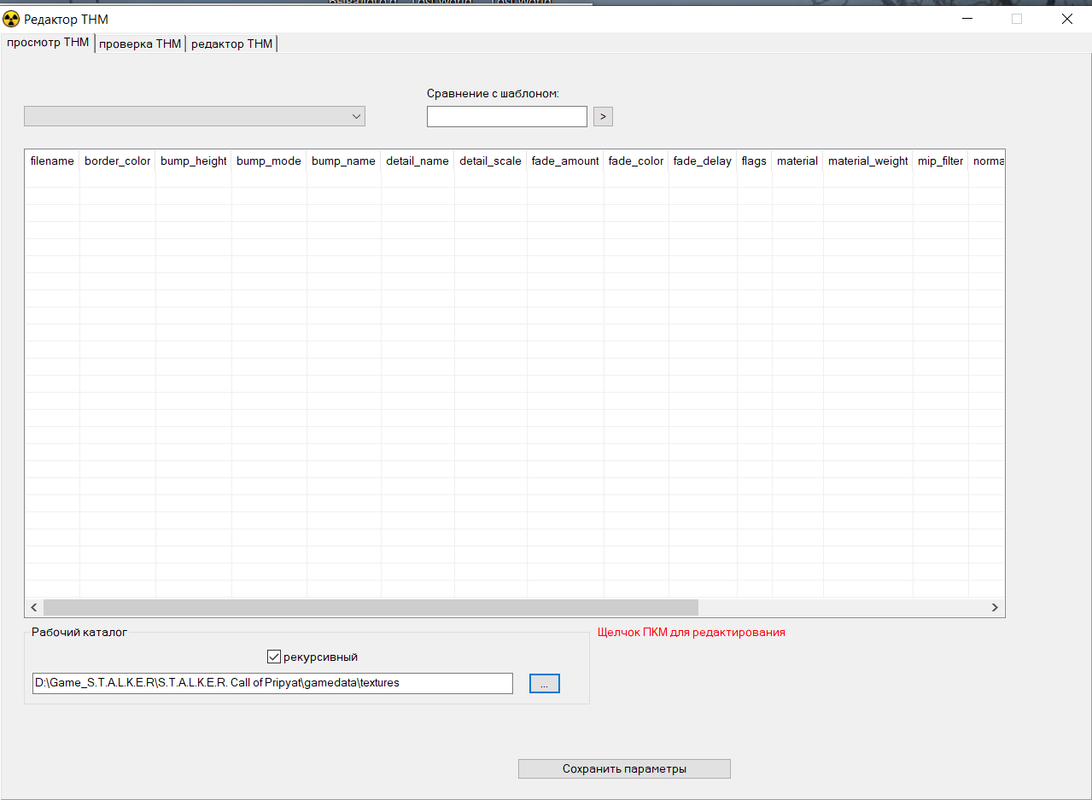Focus the Сравнение с шаблоном input field

[507, 116]
